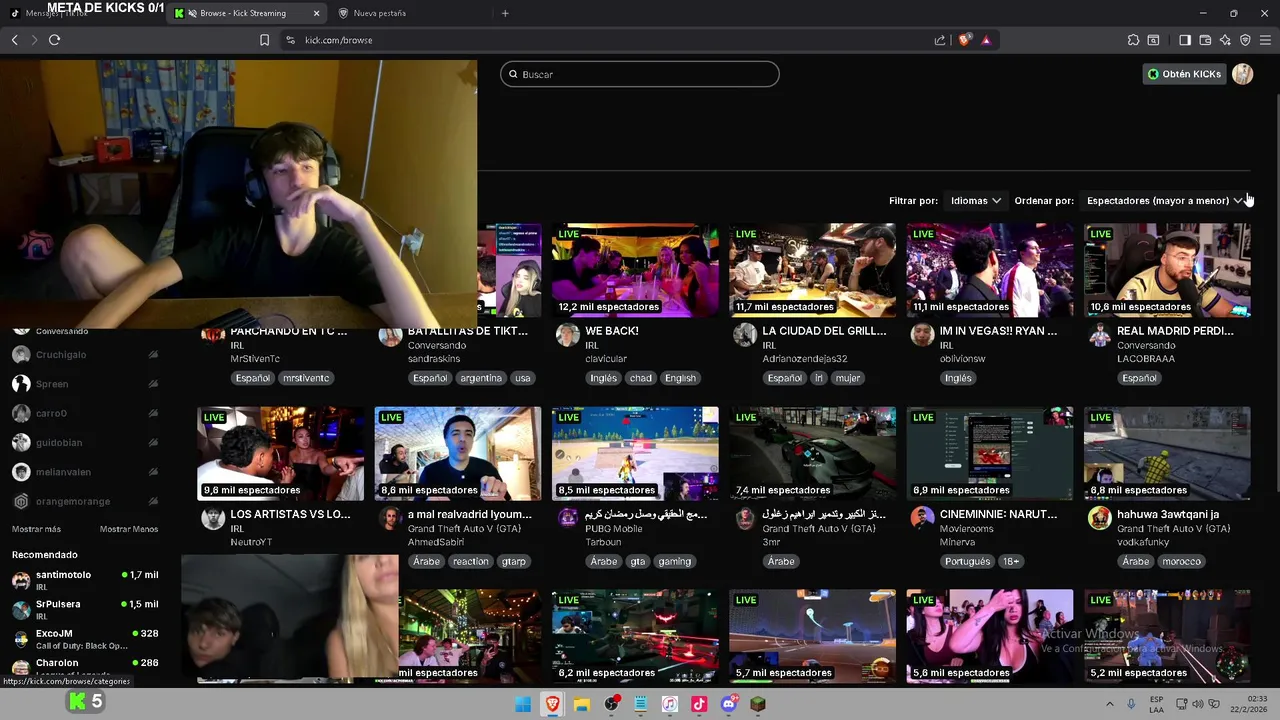
Task: Open the Minecraft block icon in the taskbar
Action: coord(758,704)
